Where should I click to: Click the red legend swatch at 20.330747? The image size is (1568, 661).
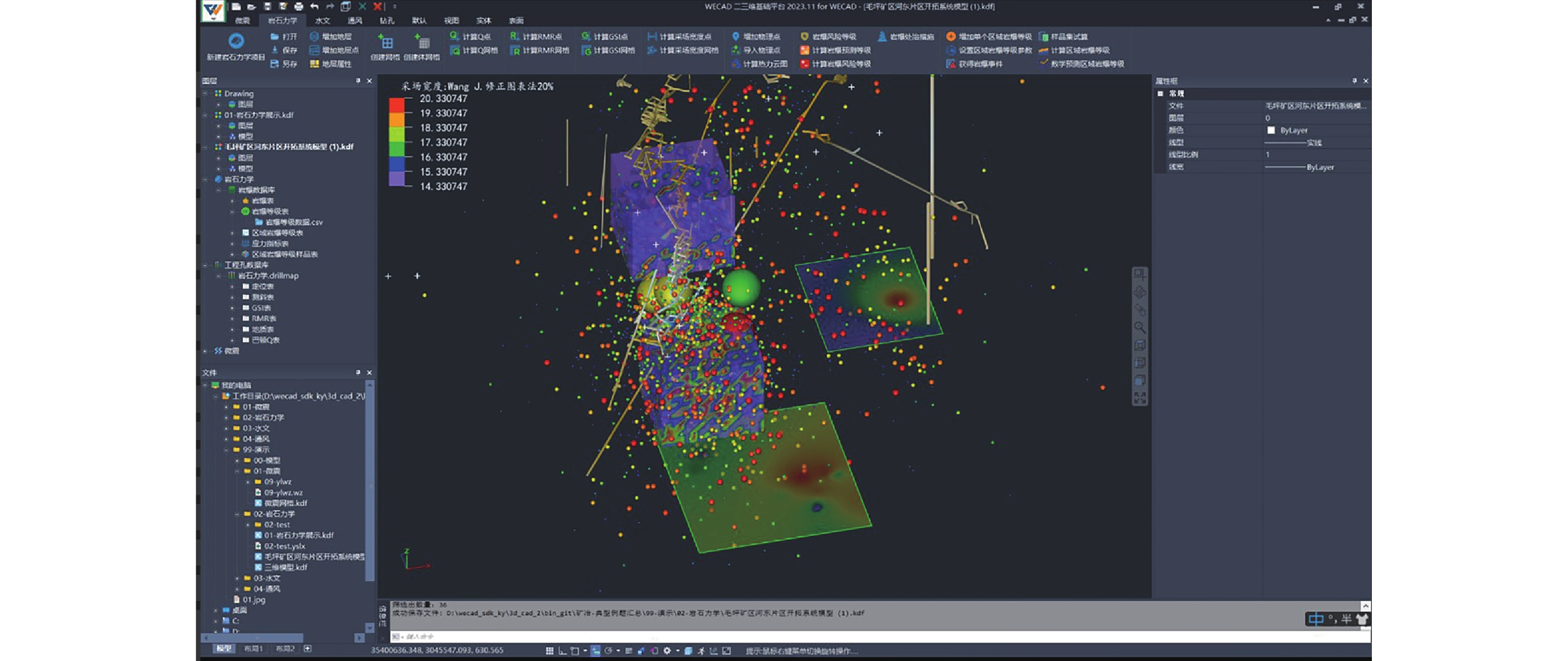tap(396, 106)
